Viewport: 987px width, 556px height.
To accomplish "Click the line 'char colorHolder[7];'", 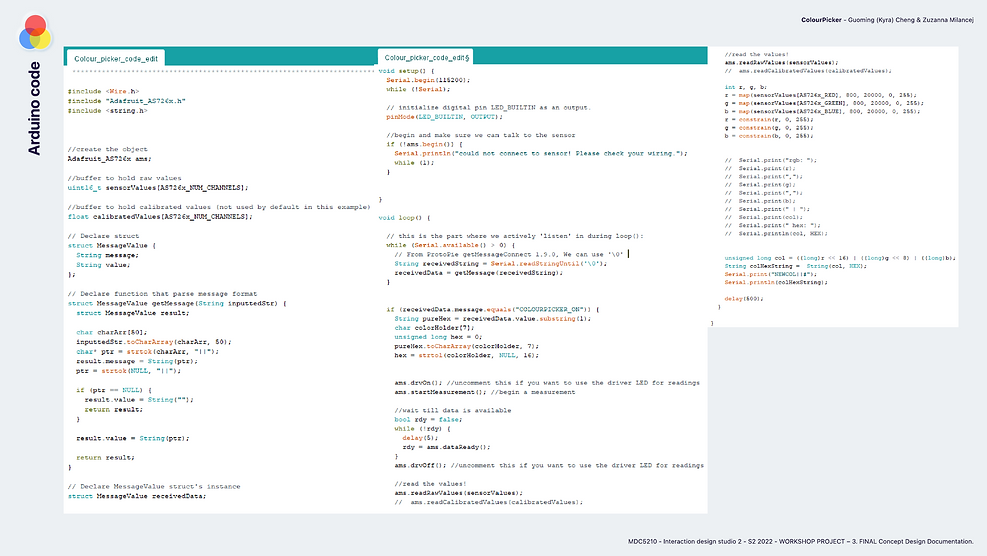I will coord(432,327).
